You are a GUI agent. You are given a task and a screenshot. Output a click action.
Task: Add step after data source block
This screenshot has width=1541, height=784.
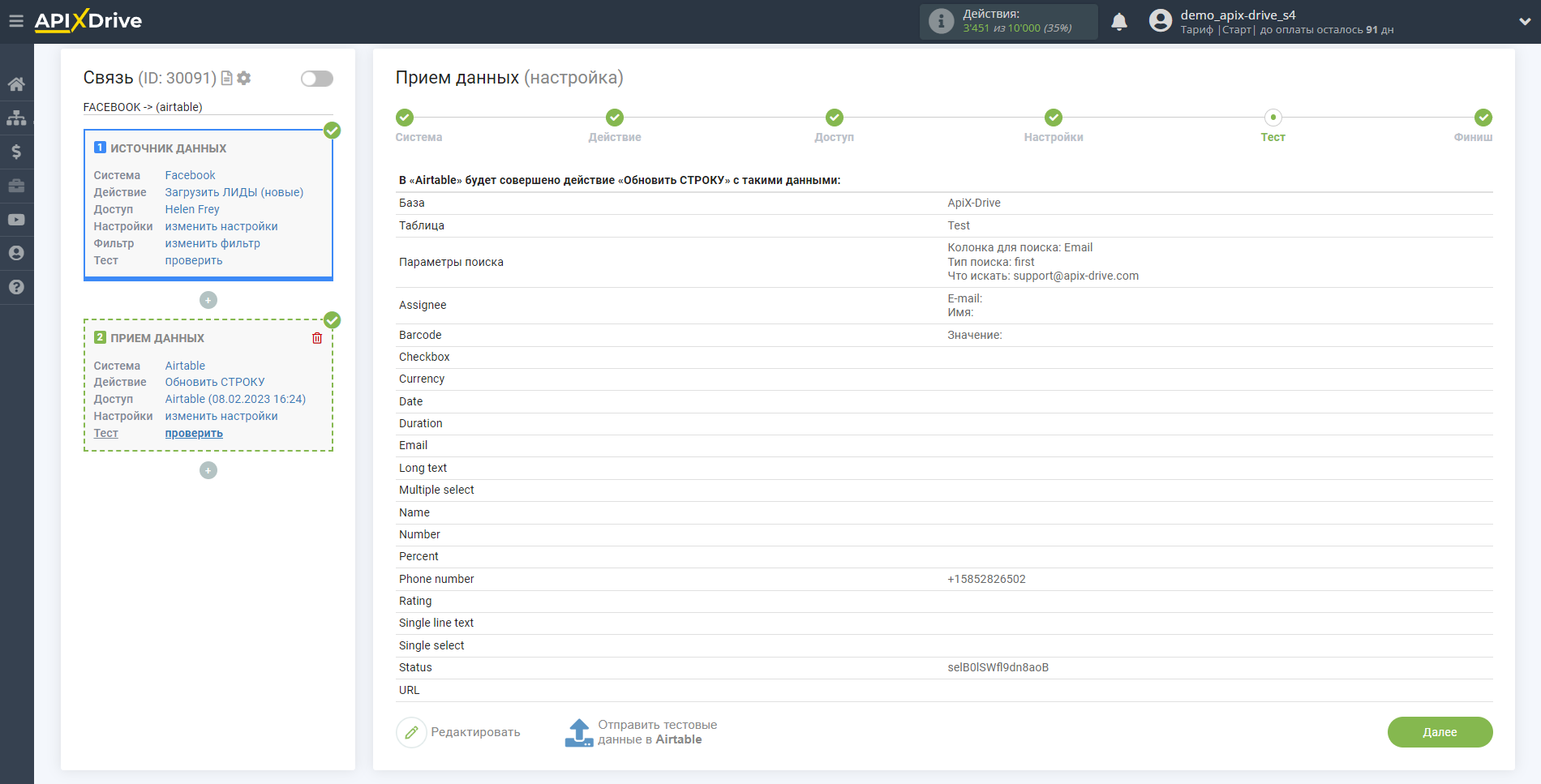208,300
